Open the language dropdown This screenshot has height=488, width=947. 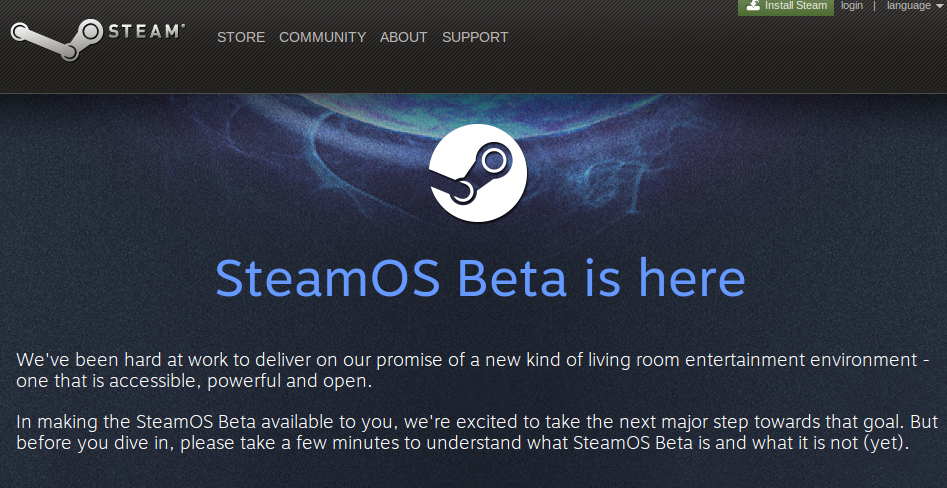click(912, 5)
